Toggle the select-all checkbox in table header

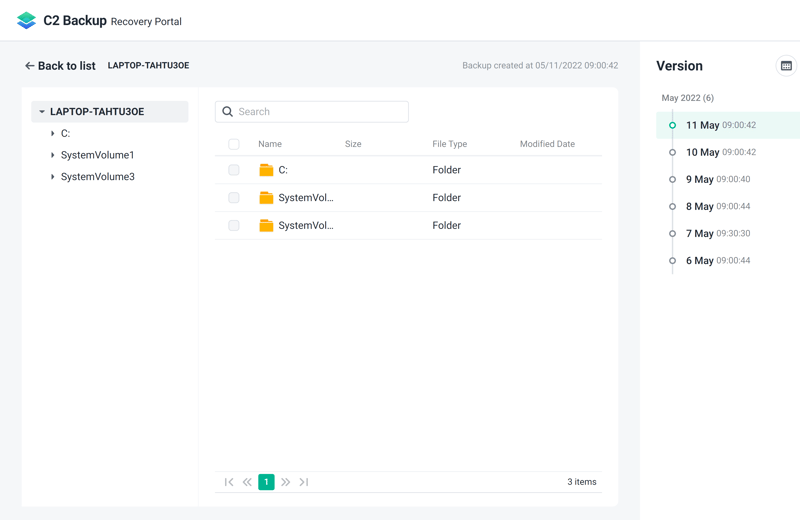pyautogui.click(x=234, y=144)
